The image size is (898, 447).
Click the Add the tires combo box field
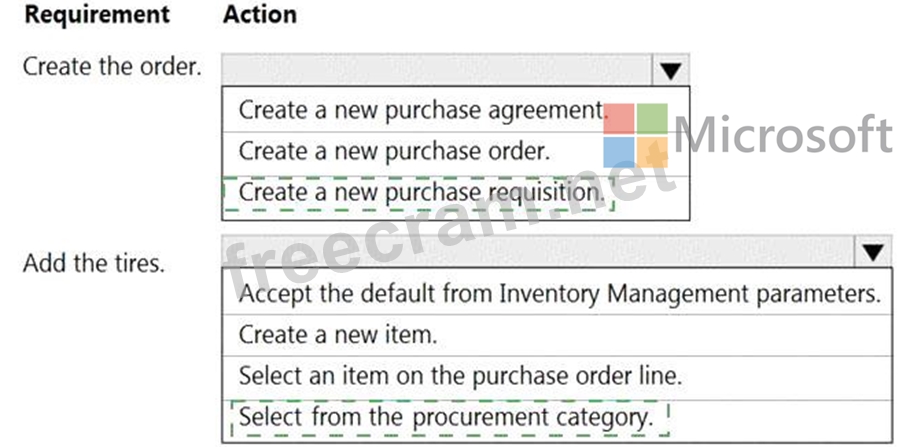tap(538, 254)
